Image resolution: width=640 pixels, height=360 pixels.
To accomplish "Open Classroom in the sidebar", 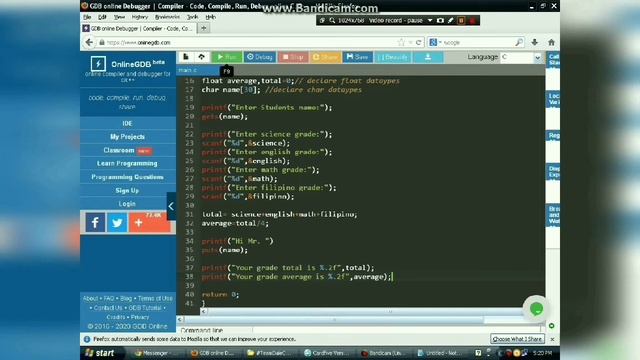I will (x=127, y=150).
